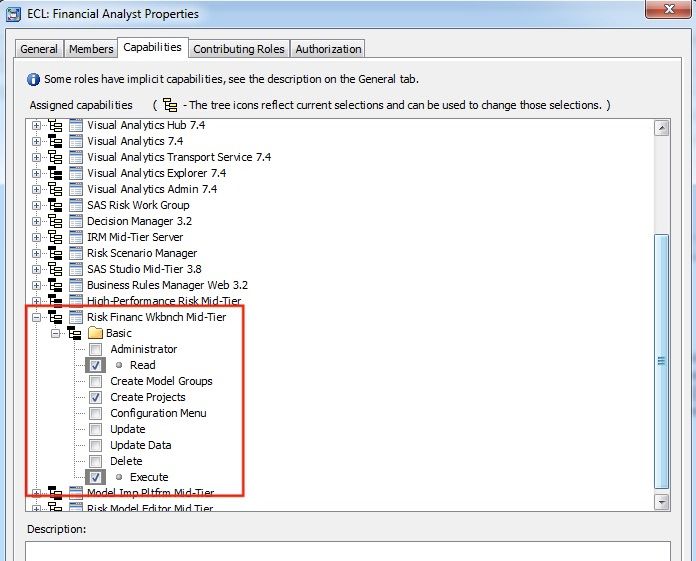Click tree selection icon for IRM Mid-Tier Server
The image size is (696, 561).
tap(55, 237)
